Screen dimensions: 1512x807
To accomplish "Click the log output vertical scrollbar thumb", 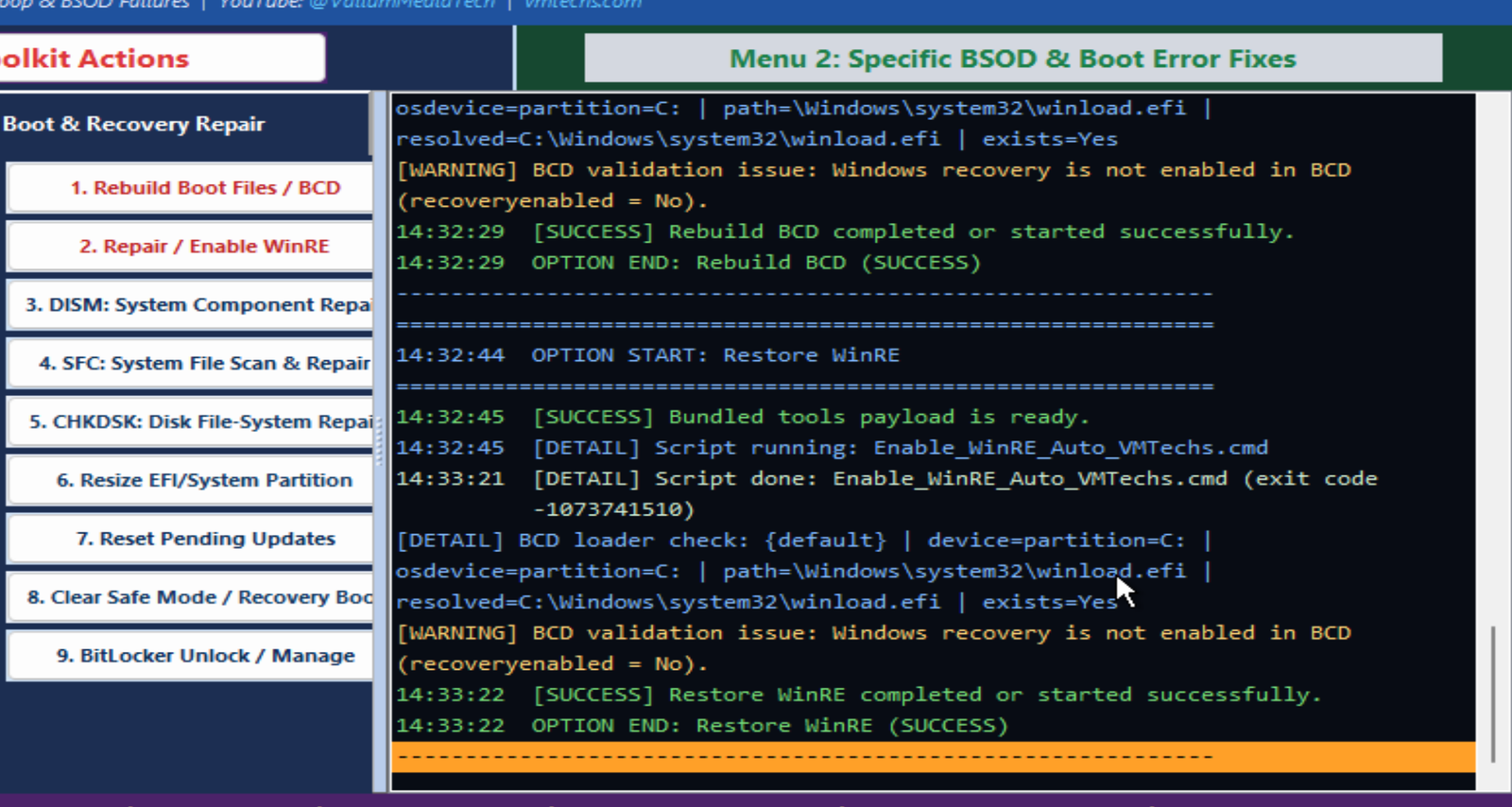I will 1493,694.
